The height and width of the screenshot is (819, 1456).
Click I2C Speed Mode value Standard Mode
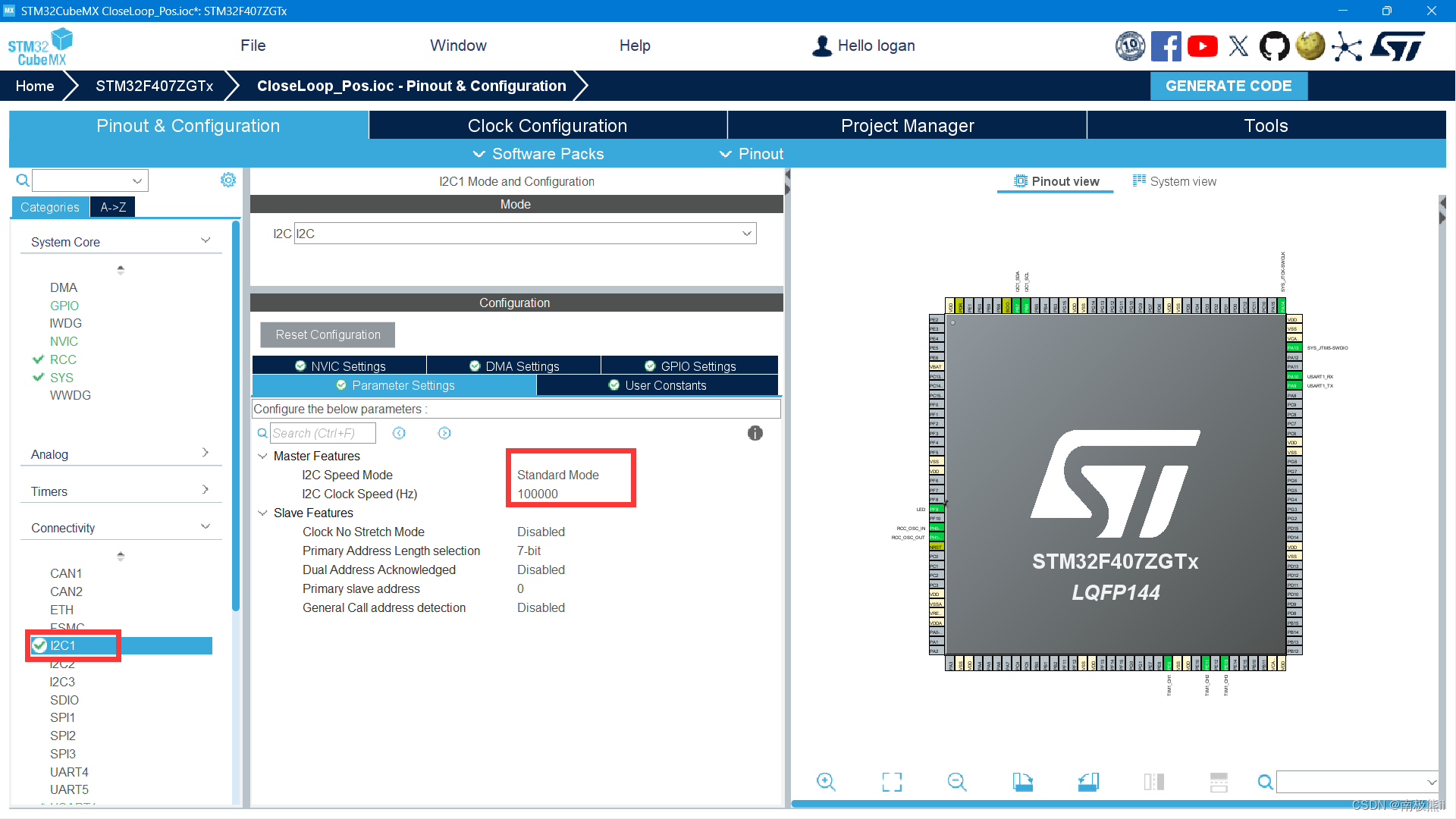click(x=558, y=475)
